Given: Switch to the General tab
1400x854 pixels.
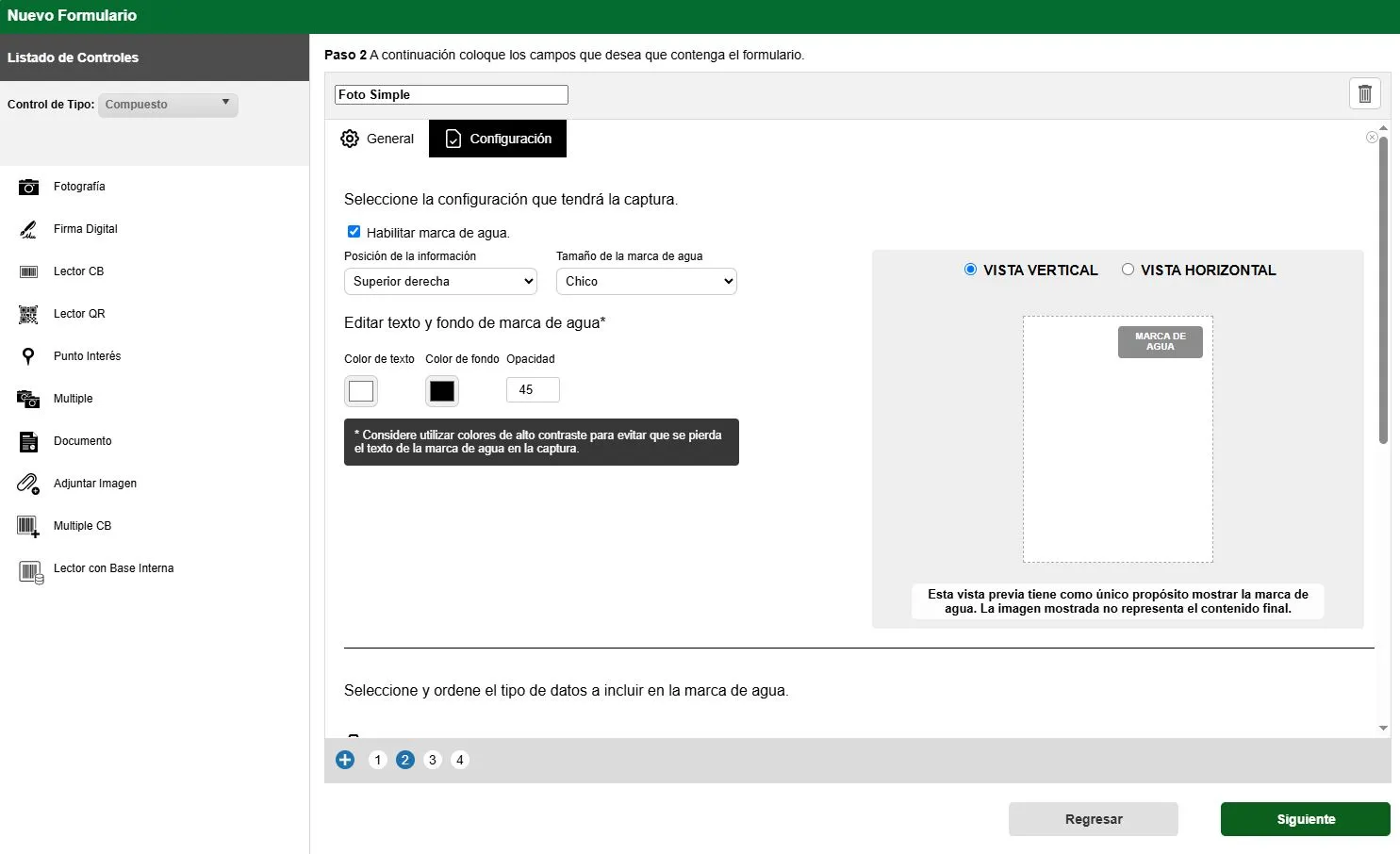Looking at the screenshot, I should 377,139.
